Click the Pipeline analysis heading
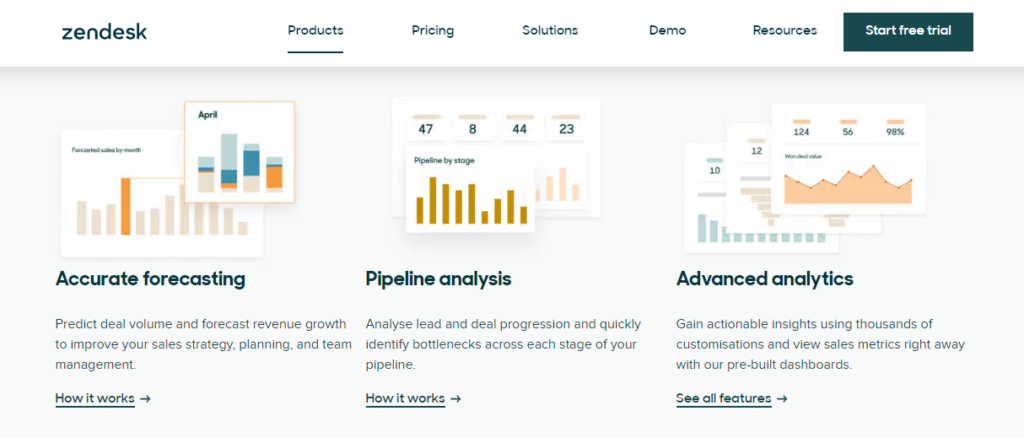This screenshot has width=1024, height=438. pyautogui.click(x=438, y=279)
